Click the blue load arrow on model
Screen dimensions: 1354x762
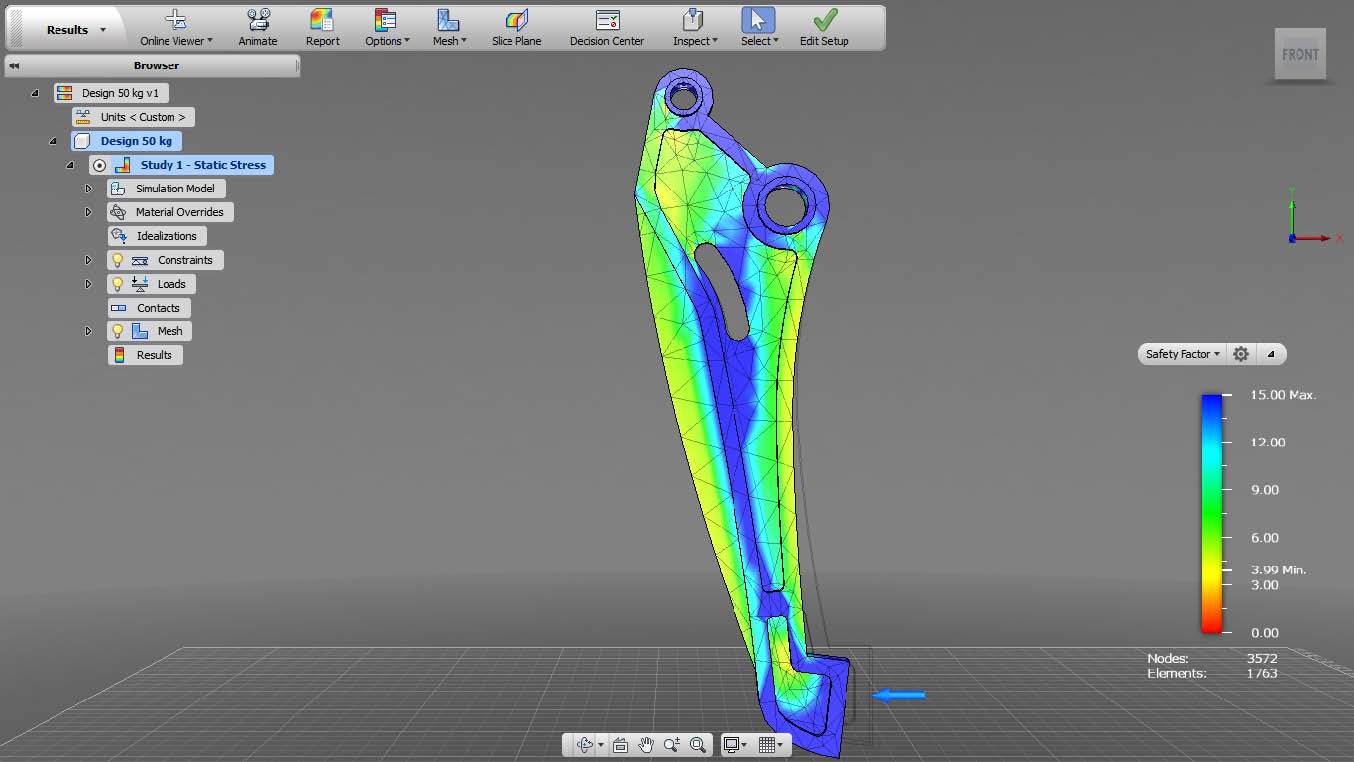click(x=899, y=695)
